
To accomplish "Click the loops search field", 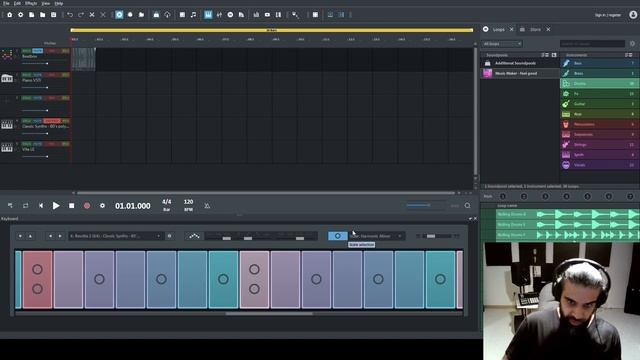I will (x=592, y=44).
